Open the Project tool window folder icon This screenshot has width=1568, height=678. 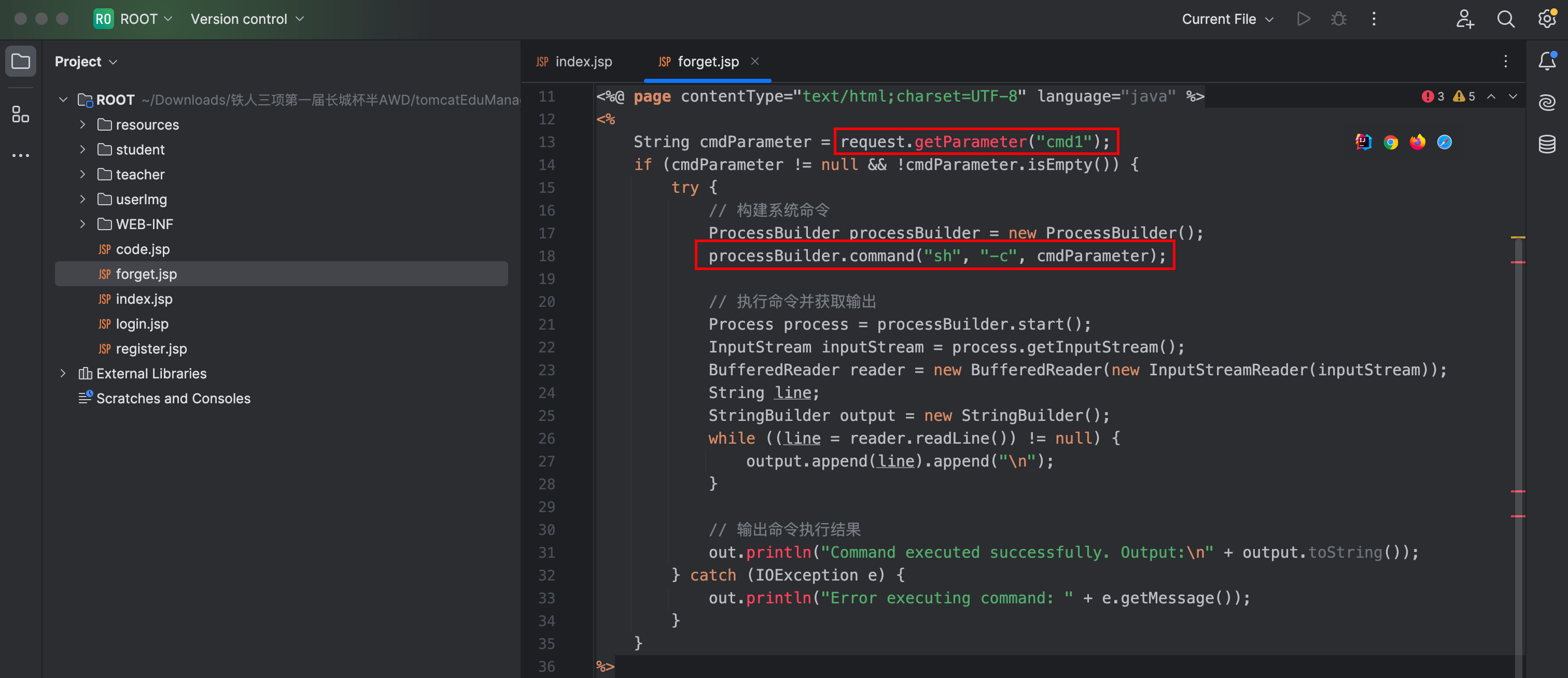point(21,62)
